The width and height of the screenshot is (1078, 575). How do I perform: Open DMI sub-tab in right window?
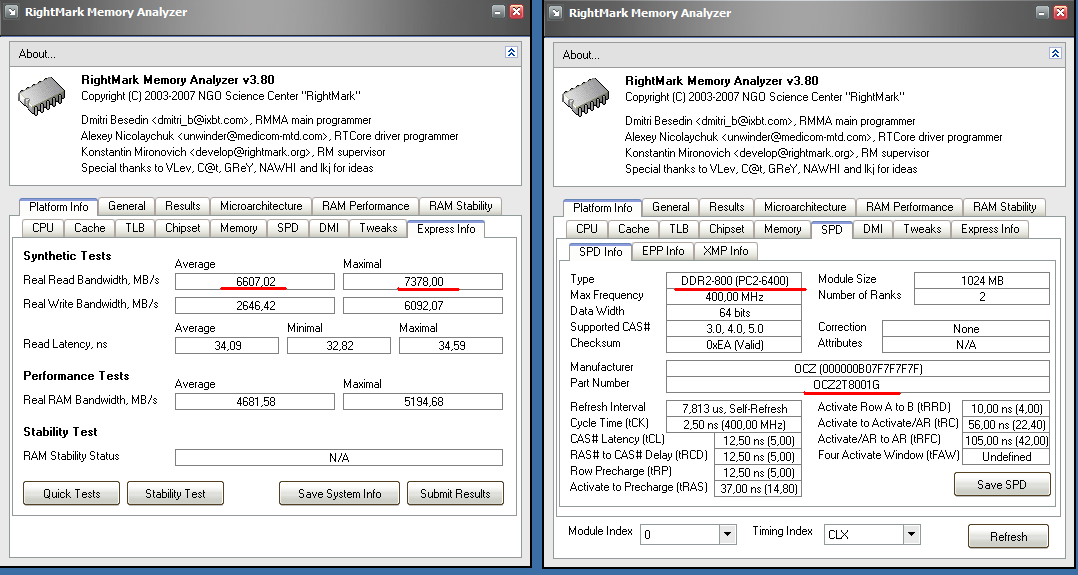point(872,229)
